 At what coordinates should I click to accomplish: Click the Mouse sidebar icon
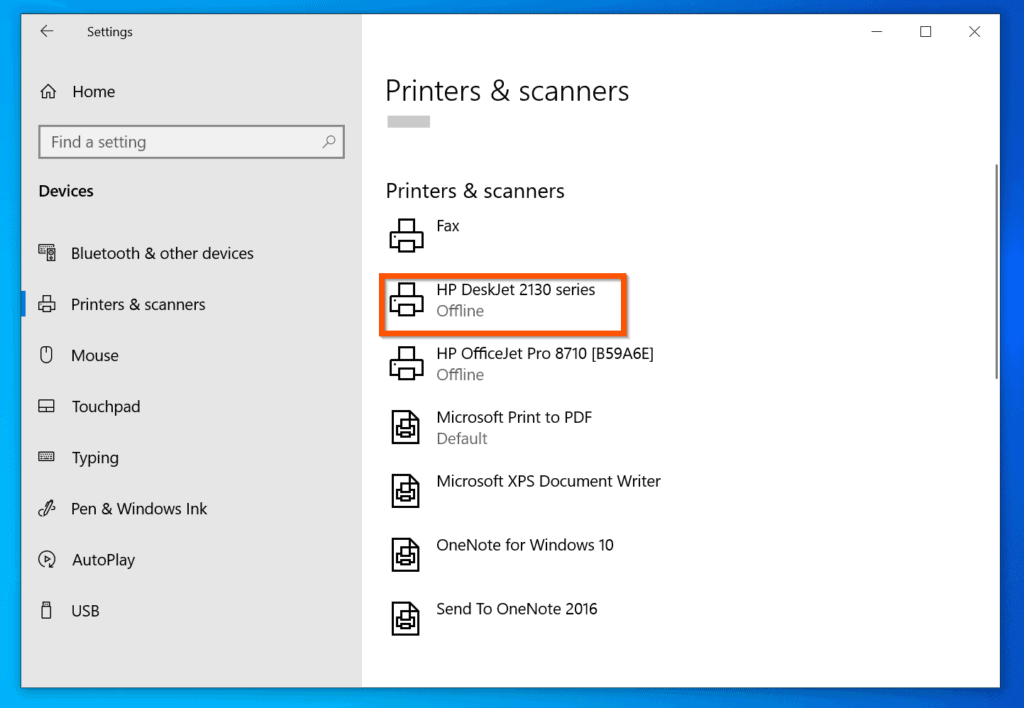pyautogui.click(x=46, y=355)
